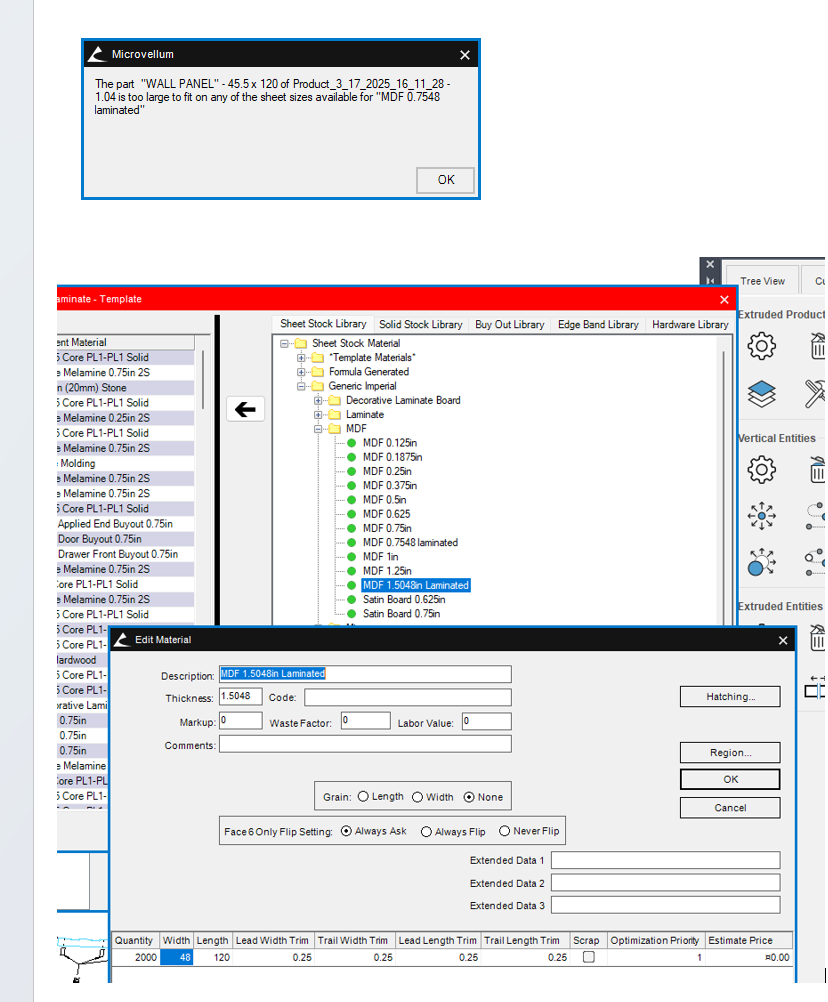828x1002 pixels.
Task: Select MDF 0.7548 laminated in tree
Action: pyautogui.click(x=410, y=543)
